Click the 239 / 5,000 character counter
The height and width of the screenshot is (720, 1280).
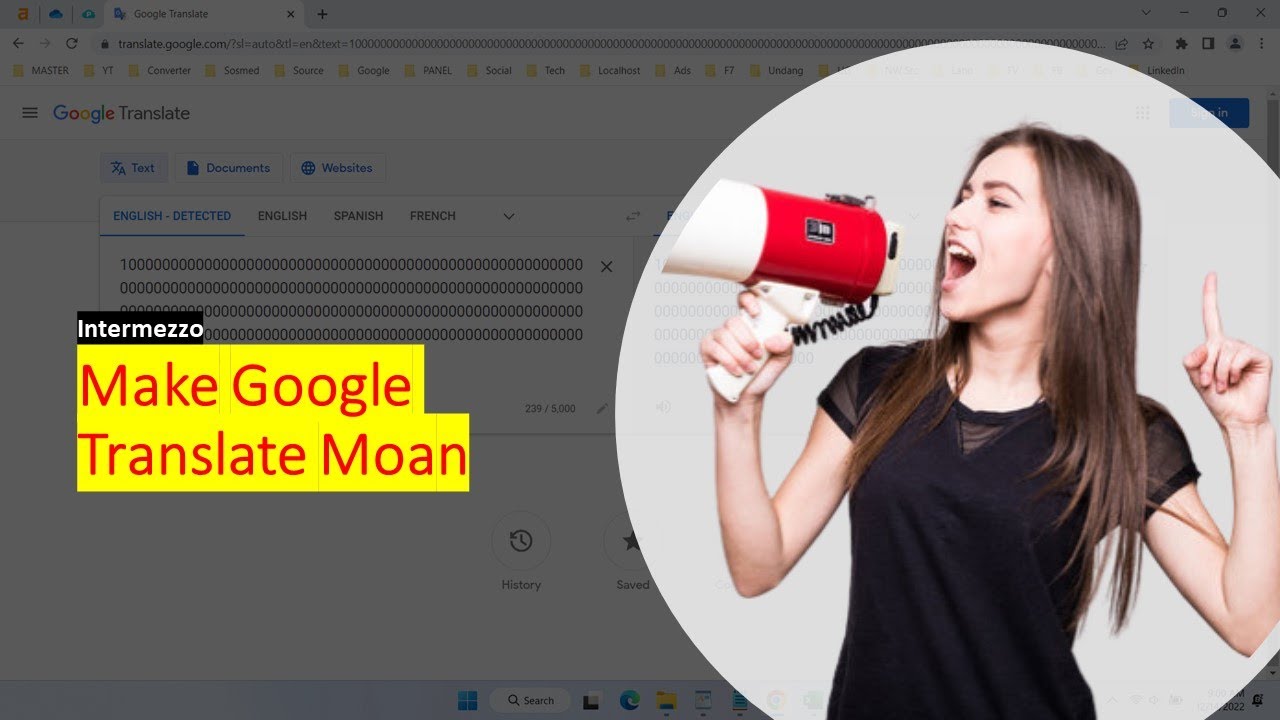550,408
